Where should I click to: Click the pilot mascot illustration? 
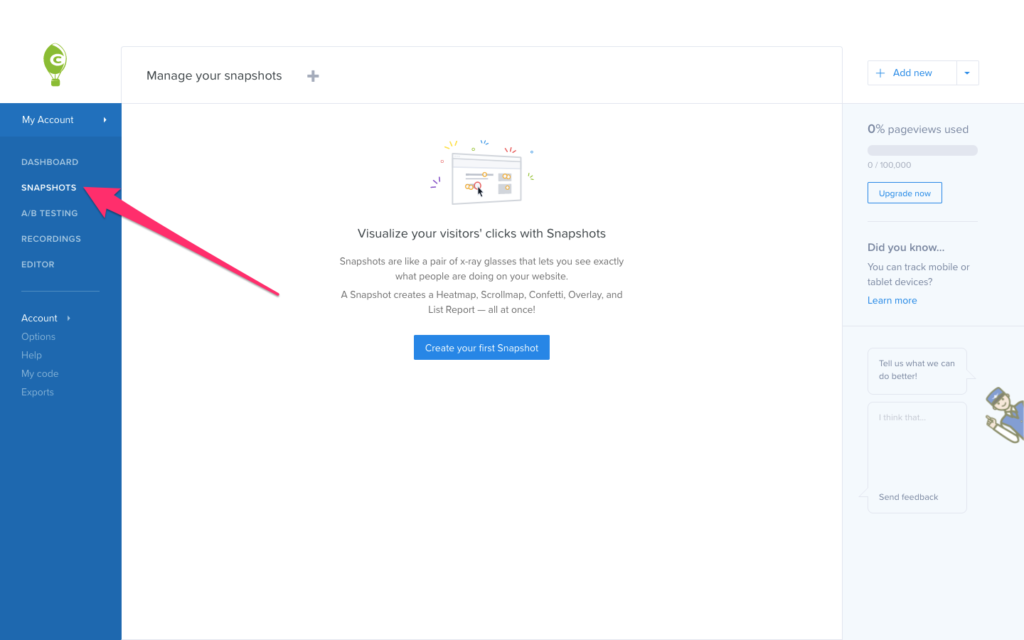point(1002,413)
